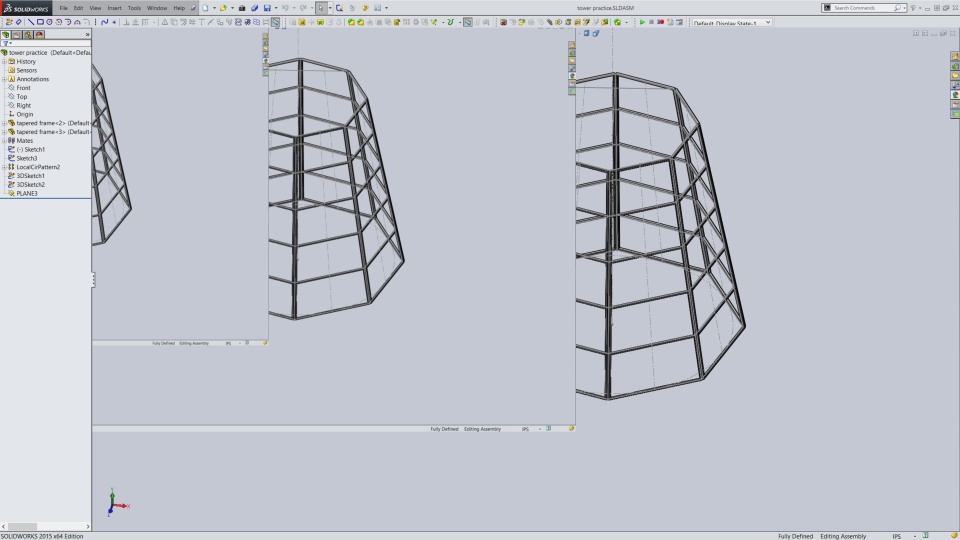
Task: Click the SolidWorks logo
Action: pos(26,8)
